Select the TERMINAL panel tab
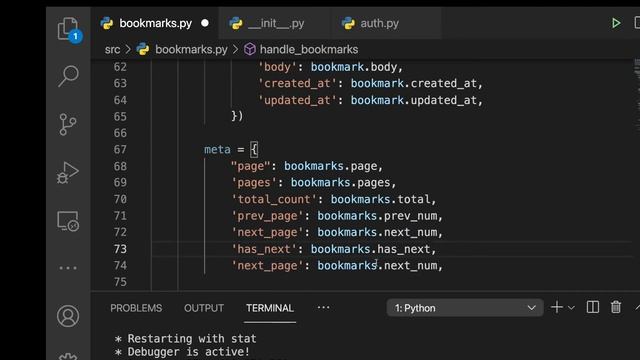The image size is (640, 360). coord(270,308)
